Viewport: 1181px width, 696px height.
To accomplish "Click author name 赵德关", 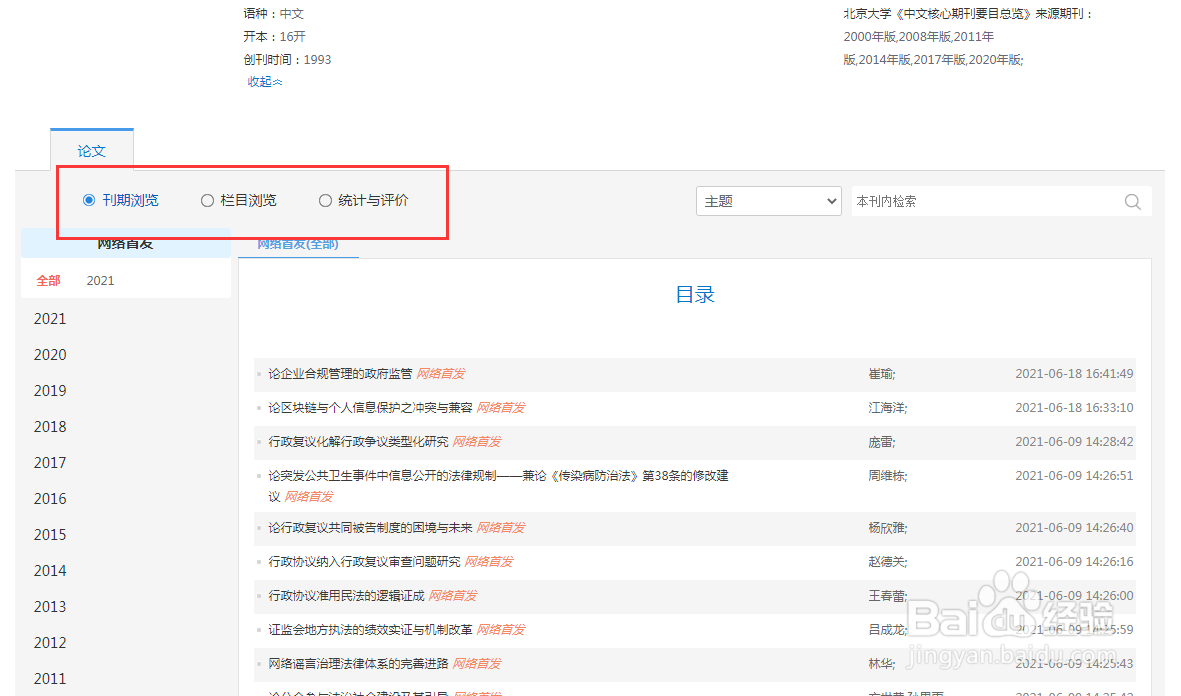I will click(886, 561).
